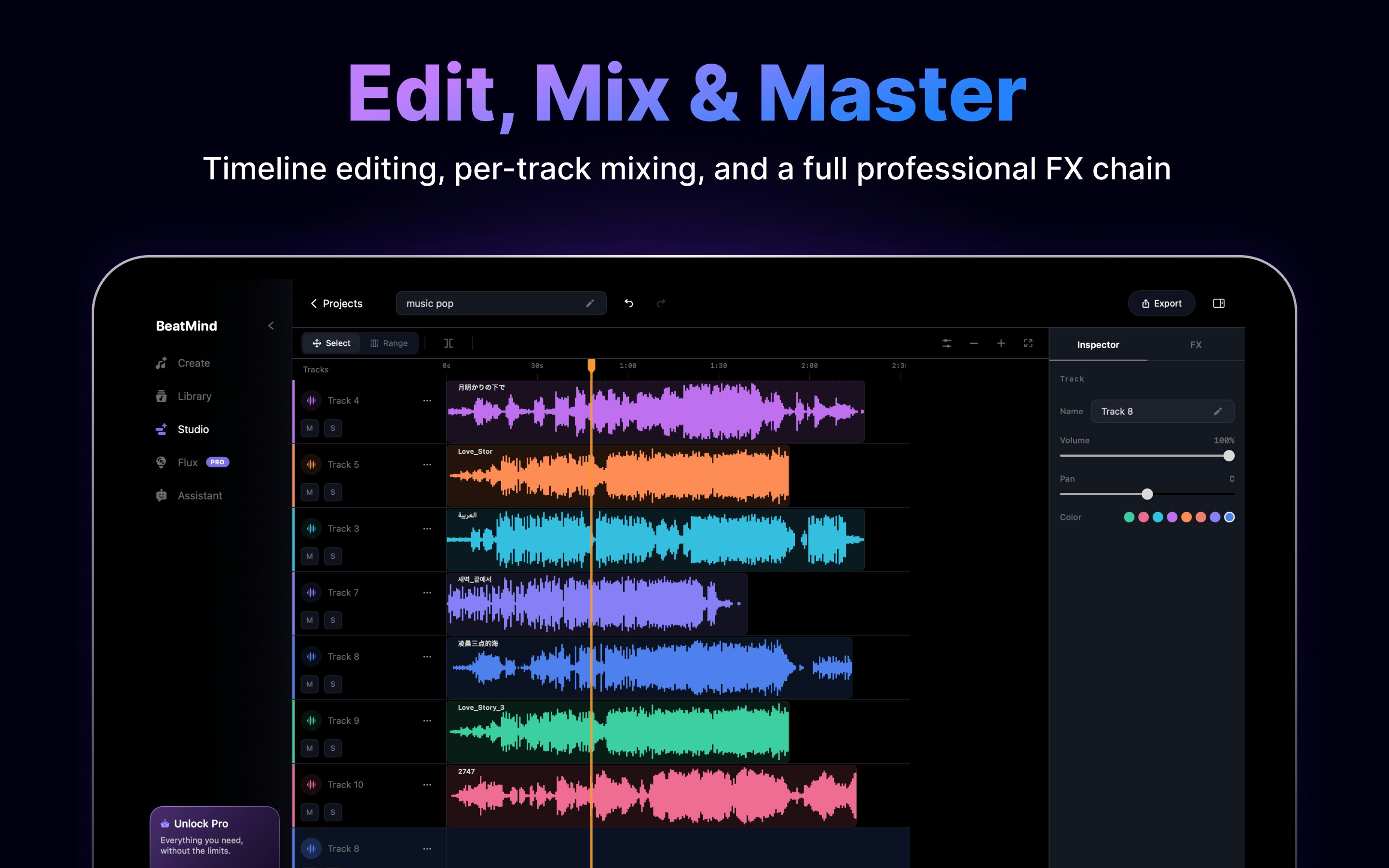
Task: Mute Track 5
Action: click(309, 492)
